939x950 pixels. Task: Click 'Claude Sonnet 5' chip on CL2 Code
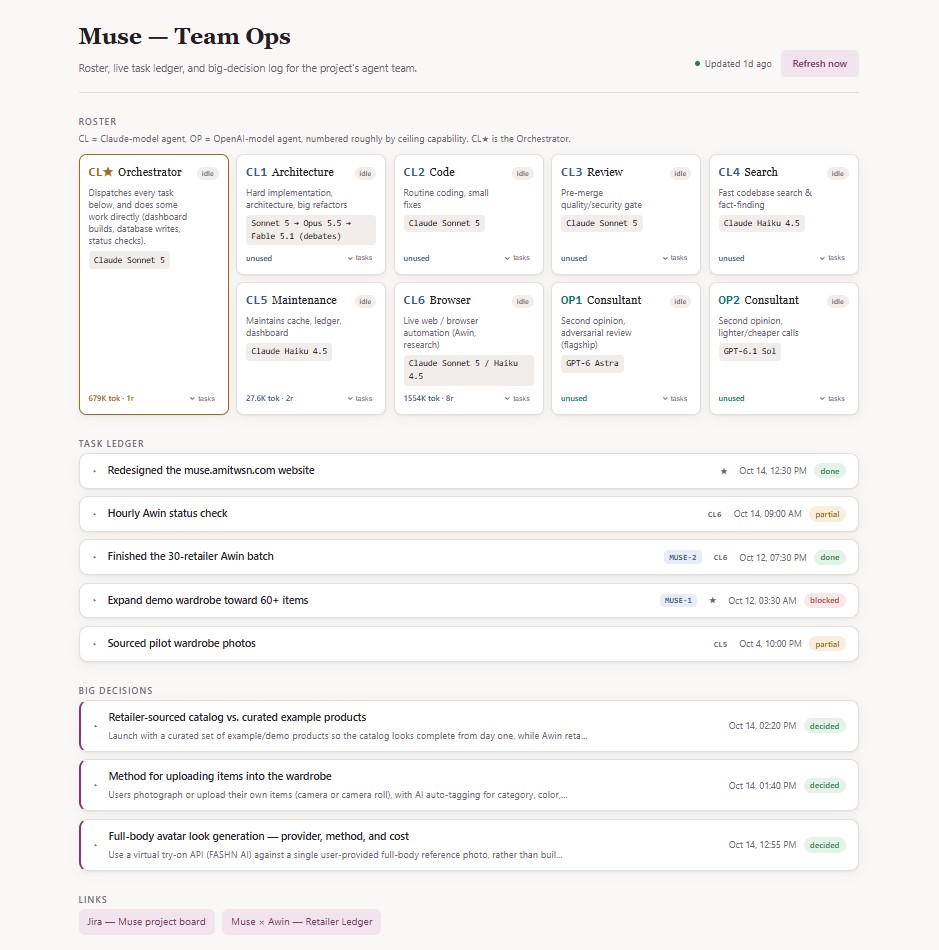444,223
